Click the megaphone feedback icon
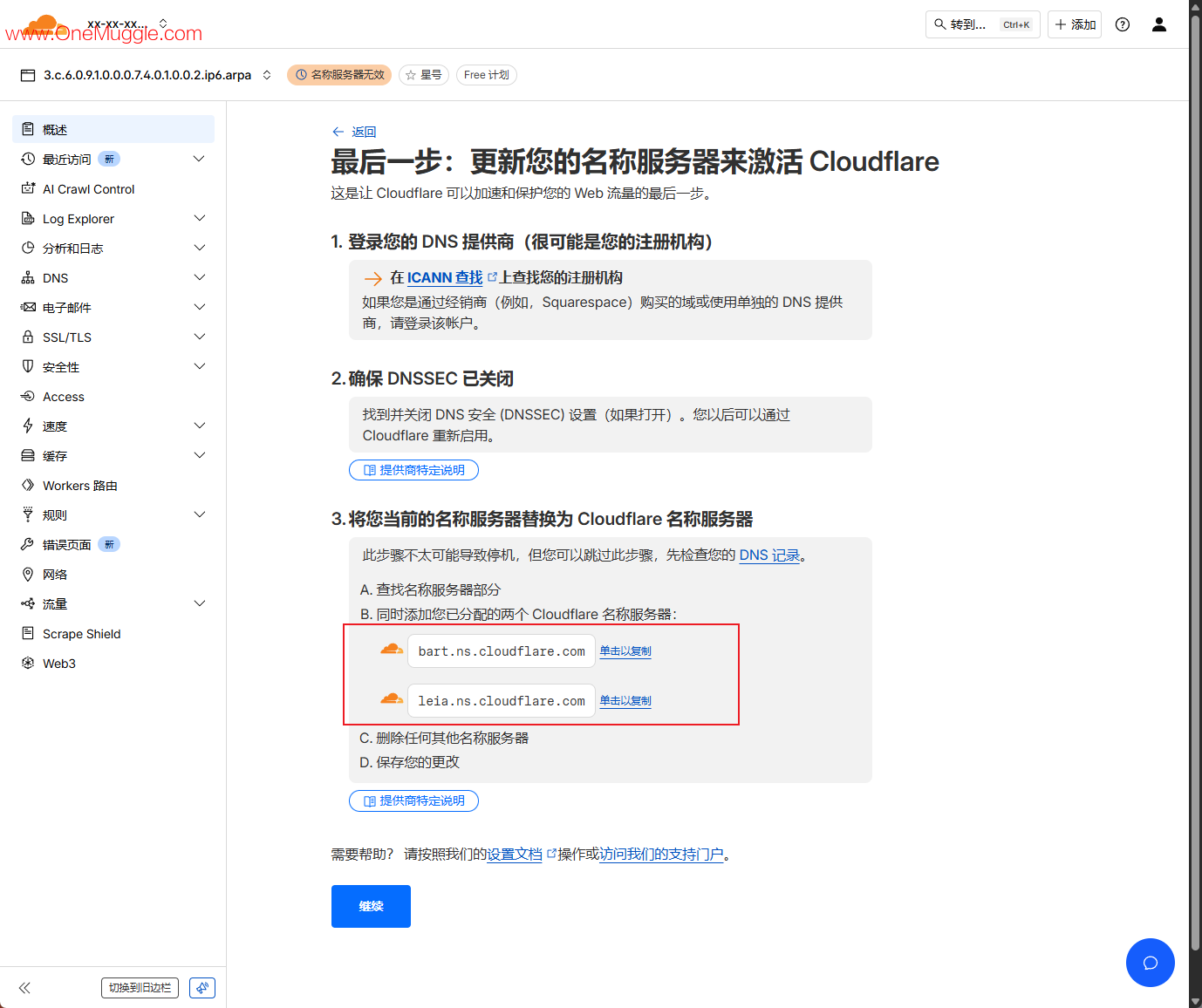This screenshot has width=1202, height=1008. [202, 988]
